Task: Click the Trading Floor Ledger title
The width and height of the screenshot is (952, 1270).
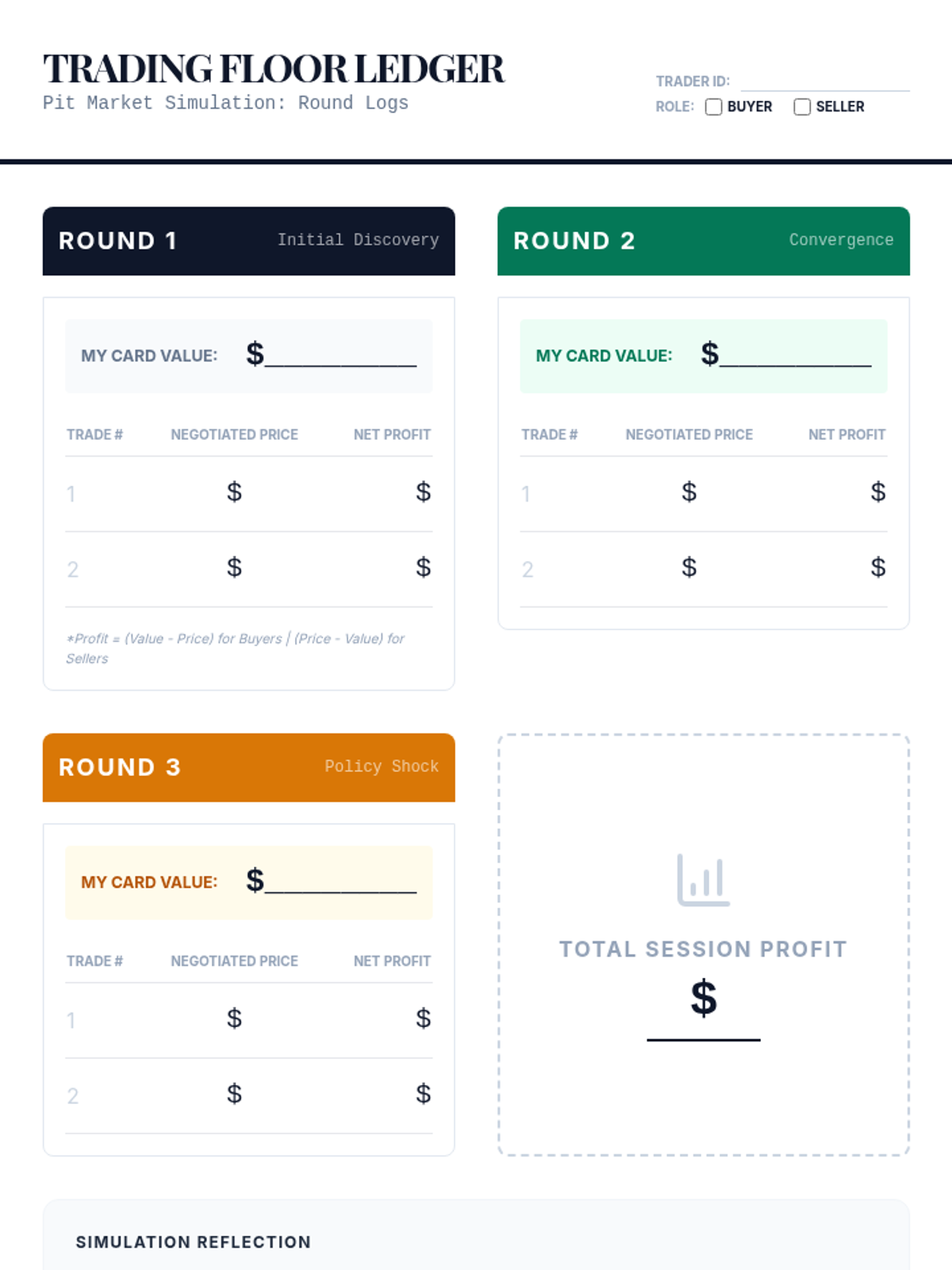Action: point(274,69)
